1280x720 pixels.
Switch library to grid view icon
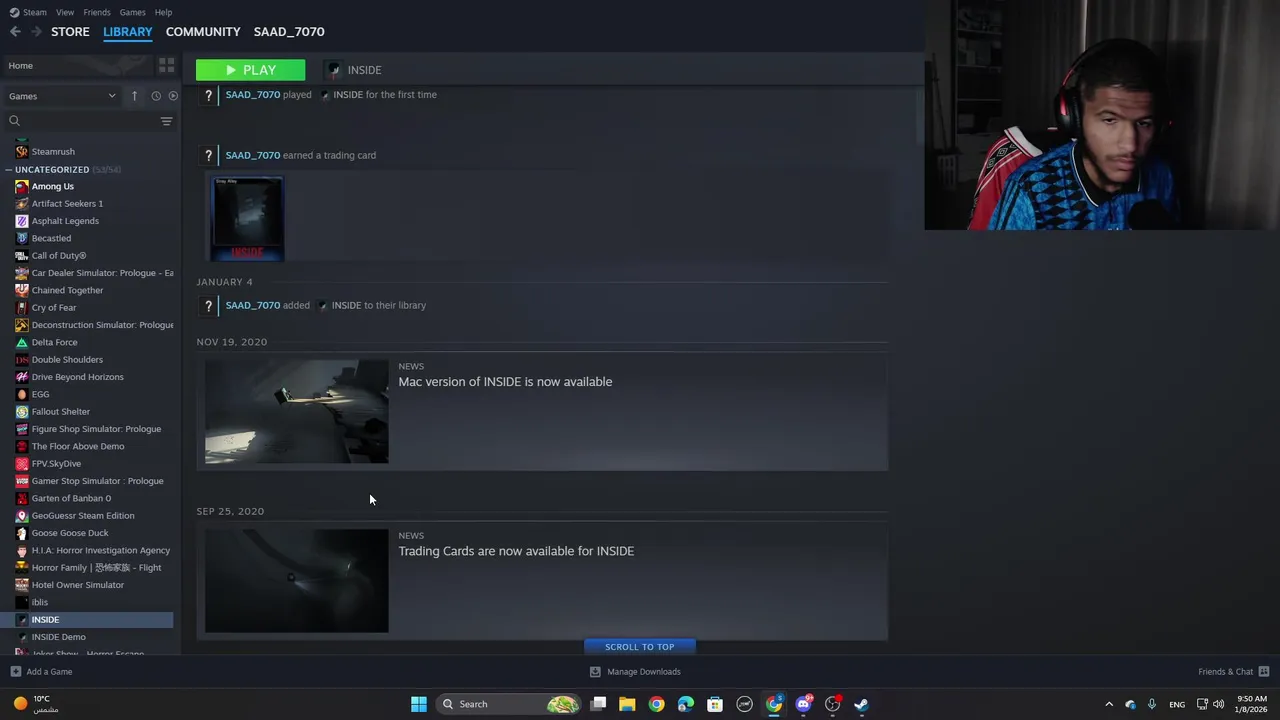click(x=166, y=65)
